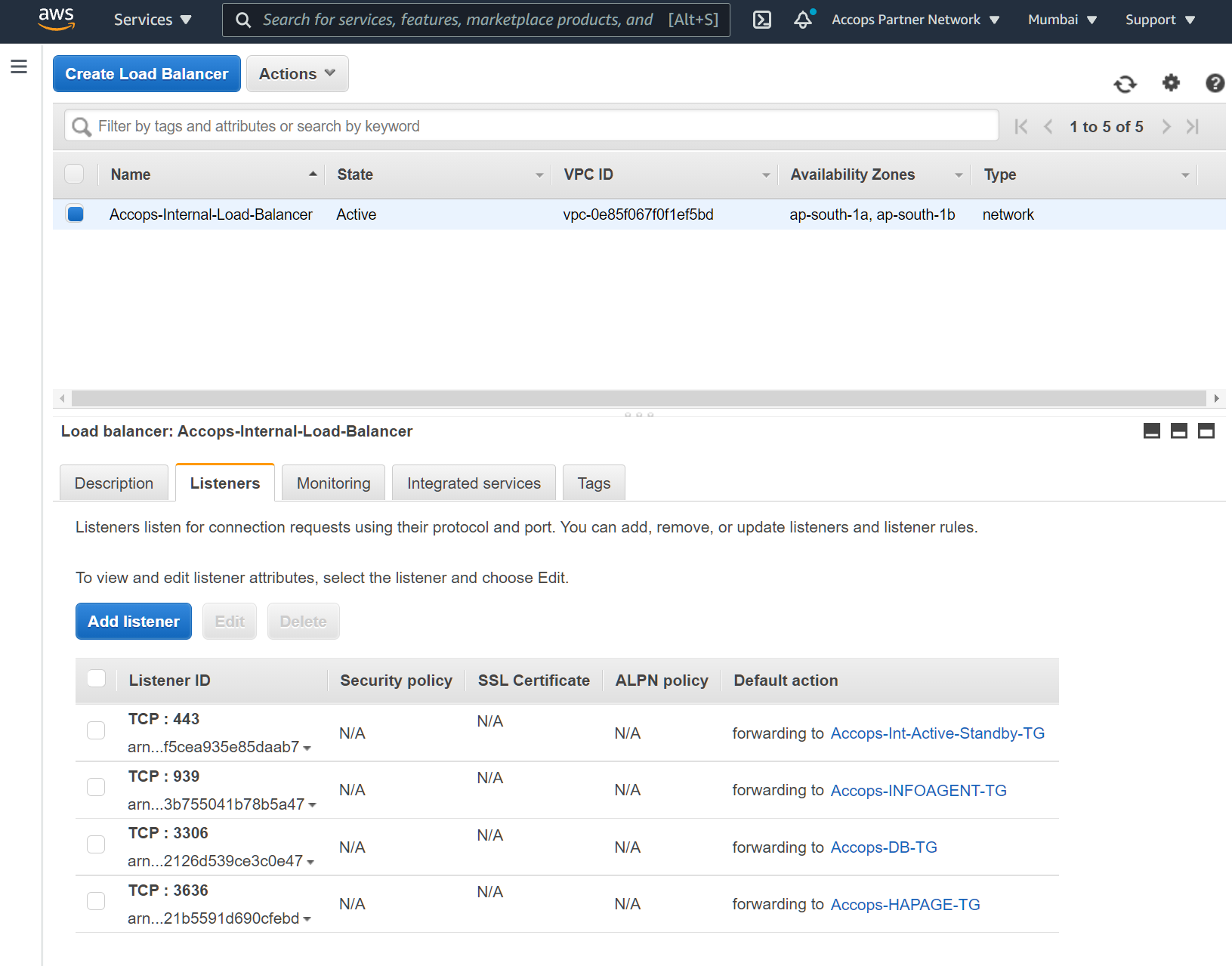
Task: Expand ARN for TCP 3636 listener
Action: coord(307,919)
